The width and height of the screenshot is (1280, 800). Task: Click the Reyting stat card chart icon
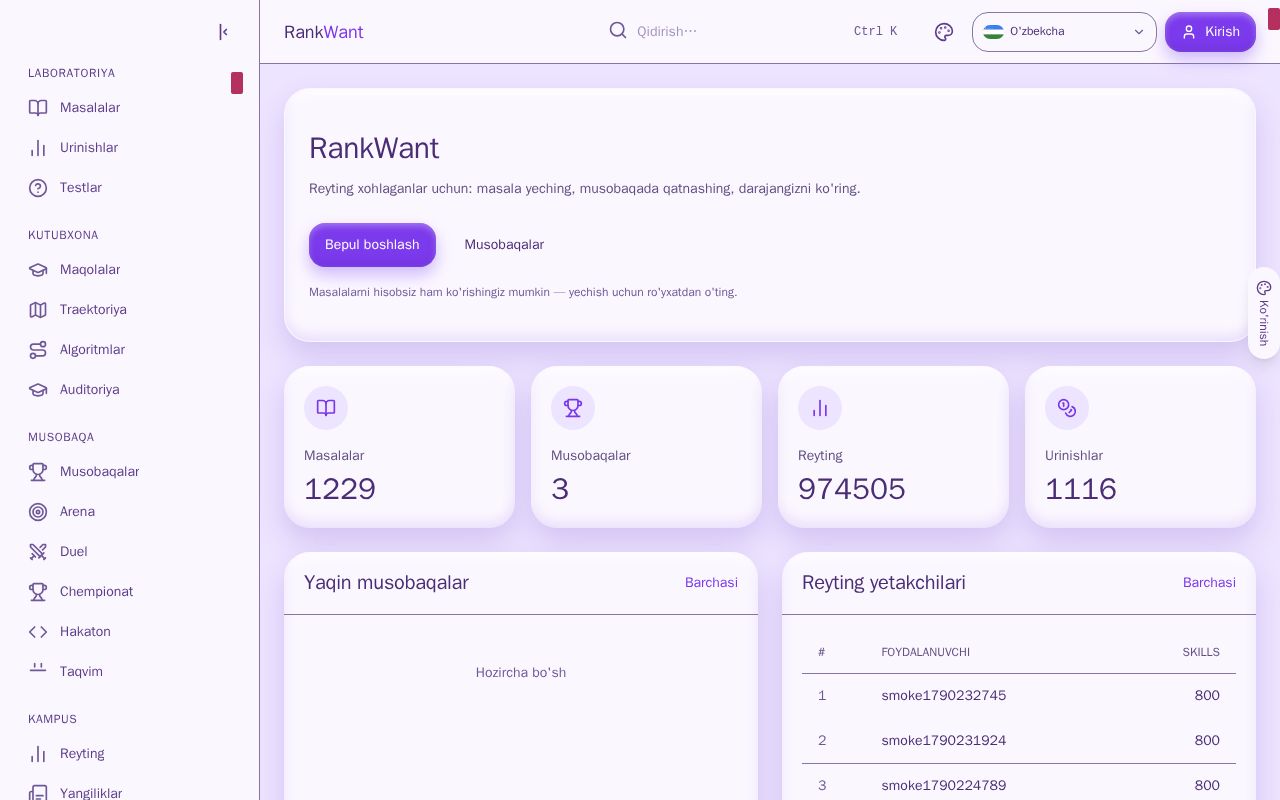(820, 408)
